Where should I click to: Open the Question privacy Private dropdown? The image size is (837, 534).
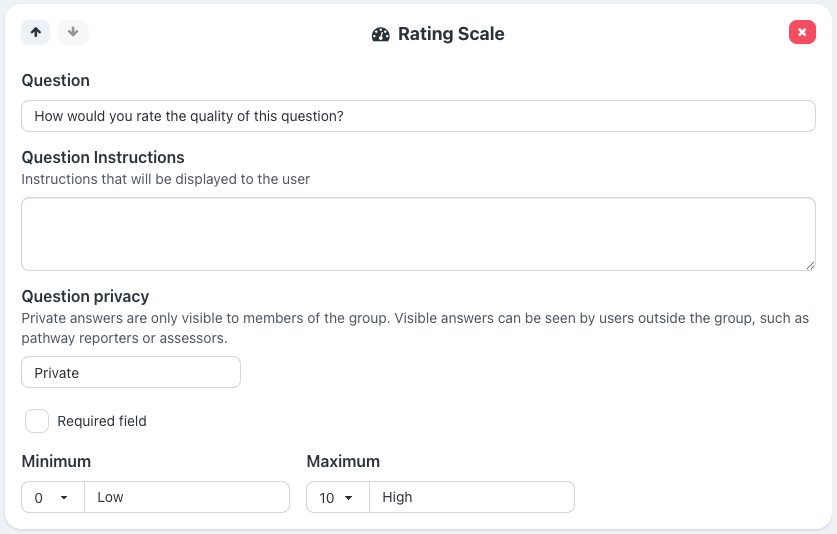[x=131, y=372]
